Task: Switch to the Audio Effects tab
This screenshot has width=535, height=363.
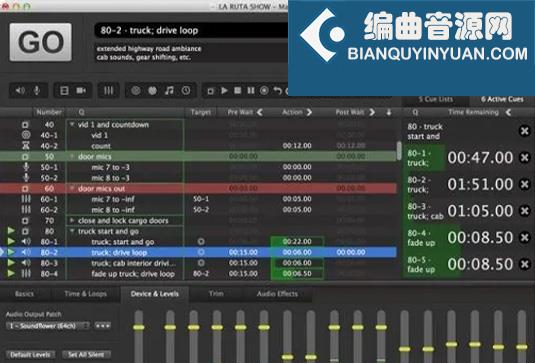Action: [277, 294]
